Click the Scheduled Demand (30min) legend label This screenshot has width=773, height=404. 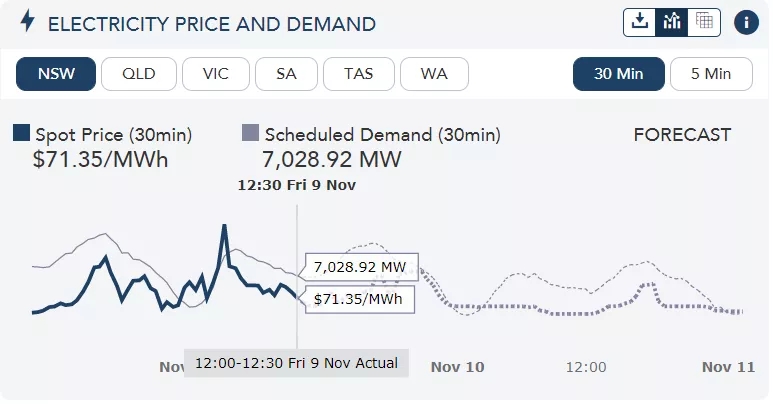(382, 134)
